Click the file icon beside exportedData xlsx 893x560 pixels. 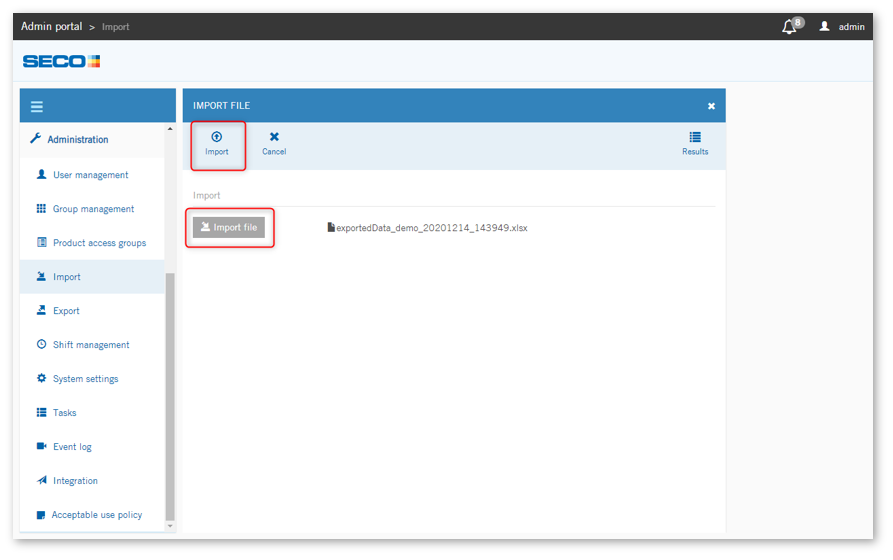click(x=331, y=227)
